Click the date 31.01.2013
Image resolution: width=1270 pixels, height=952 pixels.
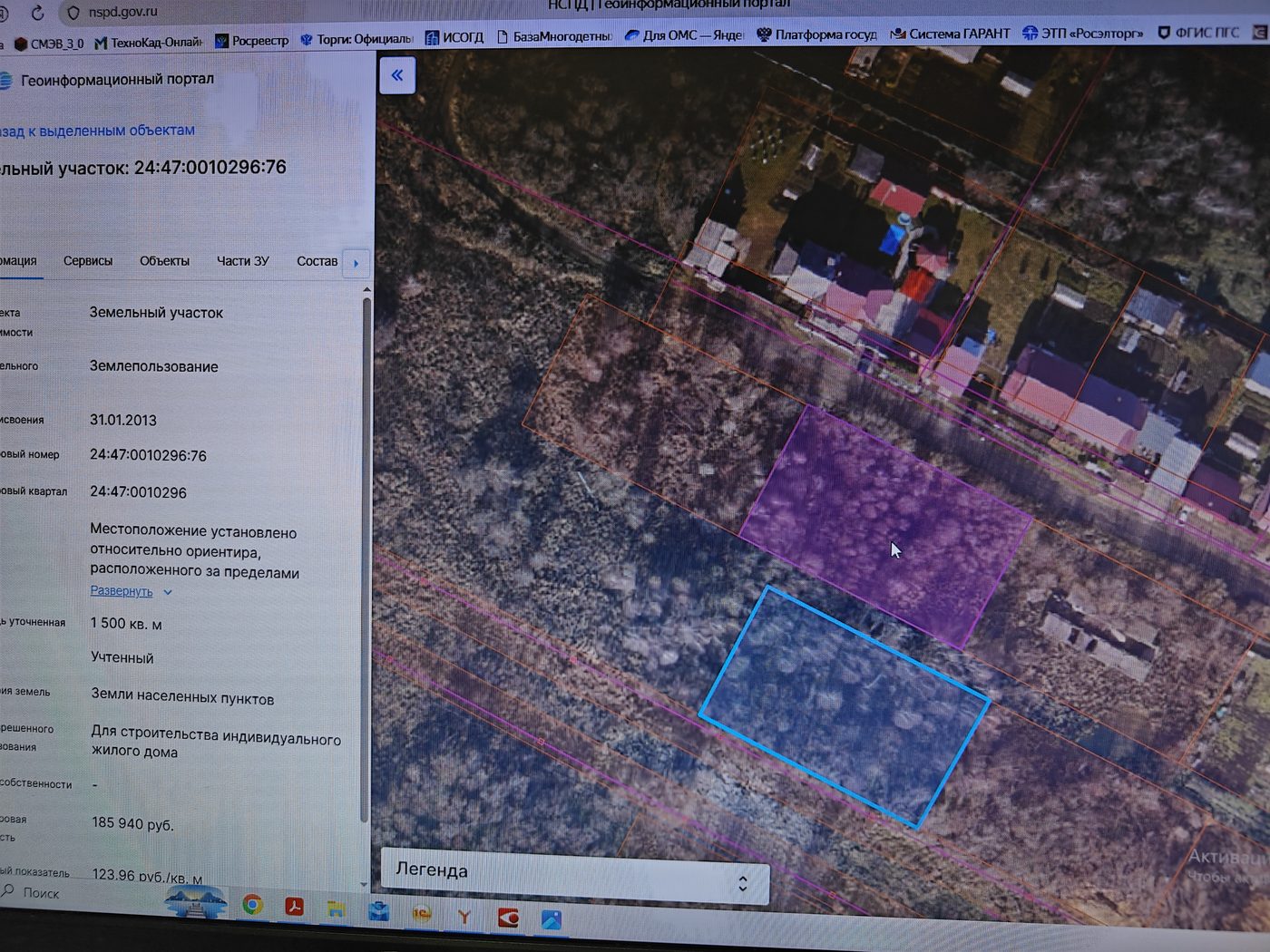tap(122, 420)
